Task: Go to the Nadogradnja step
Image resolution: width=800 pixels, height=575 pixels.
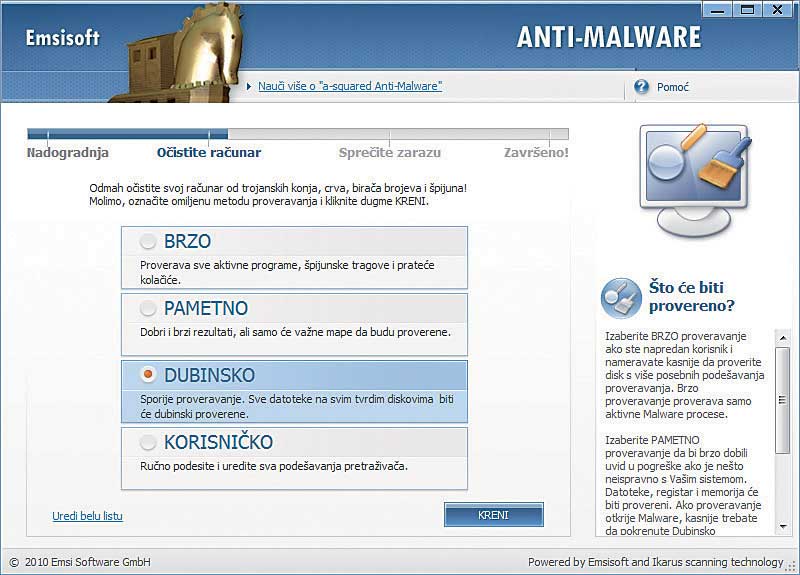Action: (67, 153)
